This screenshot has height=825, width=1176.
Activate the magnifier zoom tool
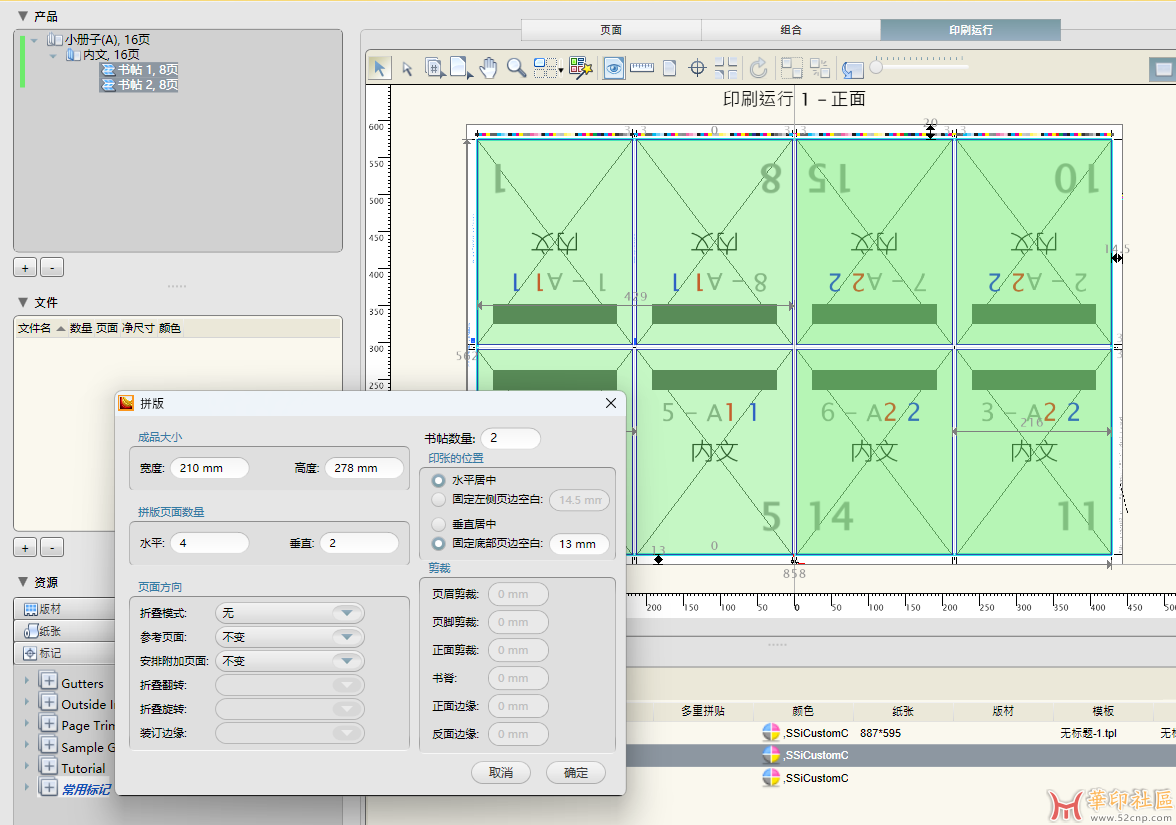[516, 68]
